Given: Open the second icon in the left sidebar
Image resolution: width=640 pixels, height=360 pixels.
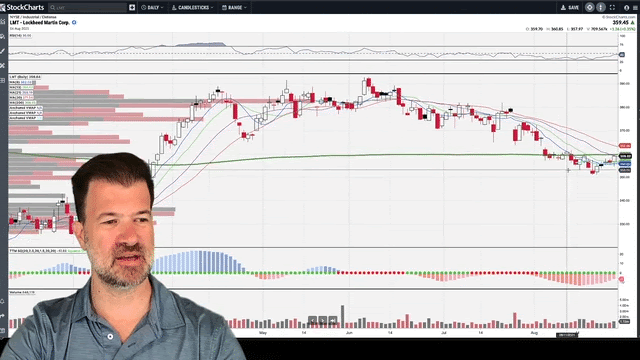Looking at the screenshot, I should pos(3,37).
